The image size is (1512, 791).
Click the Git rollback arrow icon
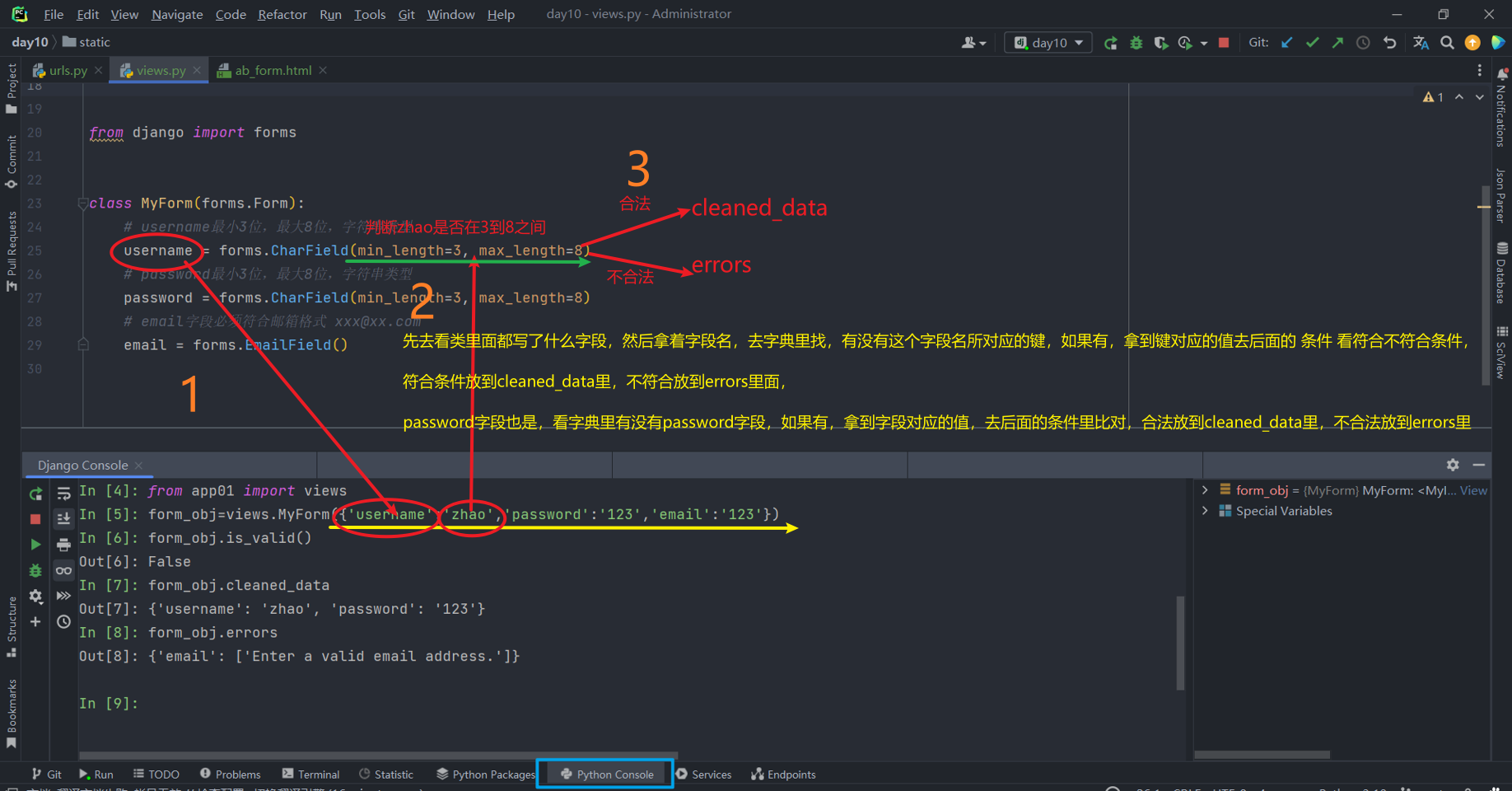[x=1390, y=43]
